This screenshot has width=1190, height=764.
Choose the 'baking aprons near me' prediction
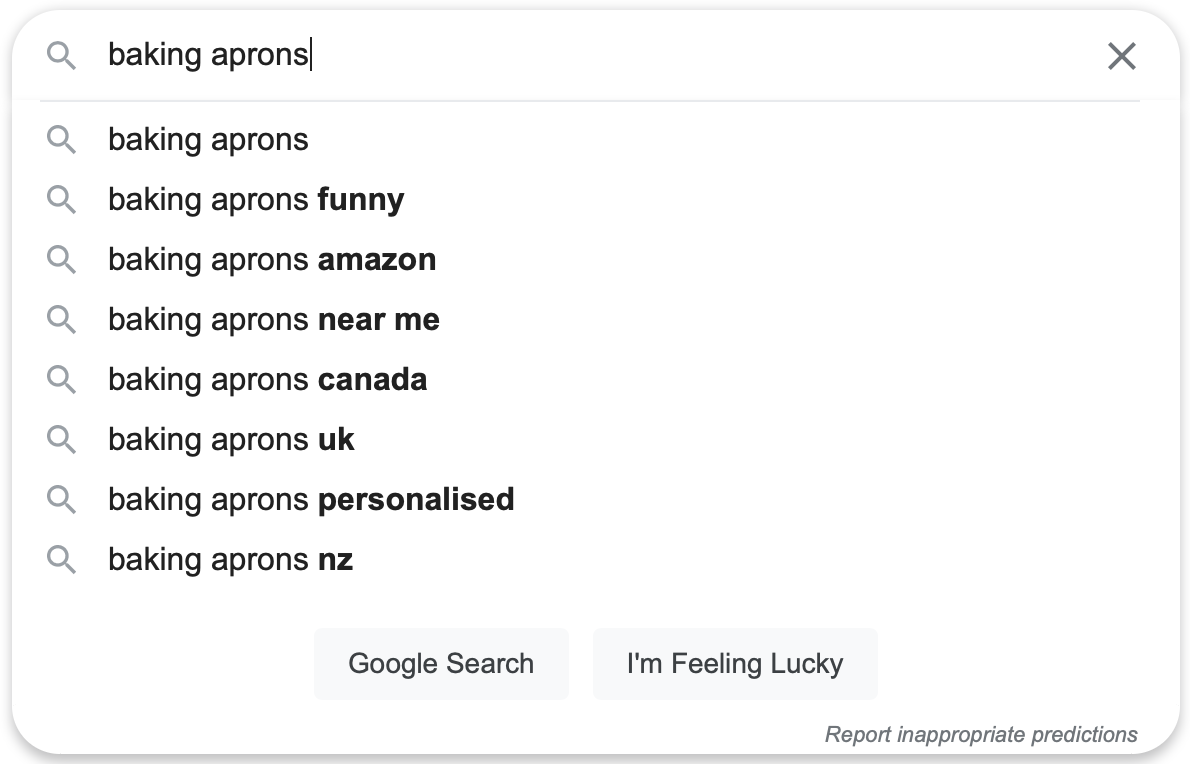click(274, 319)
